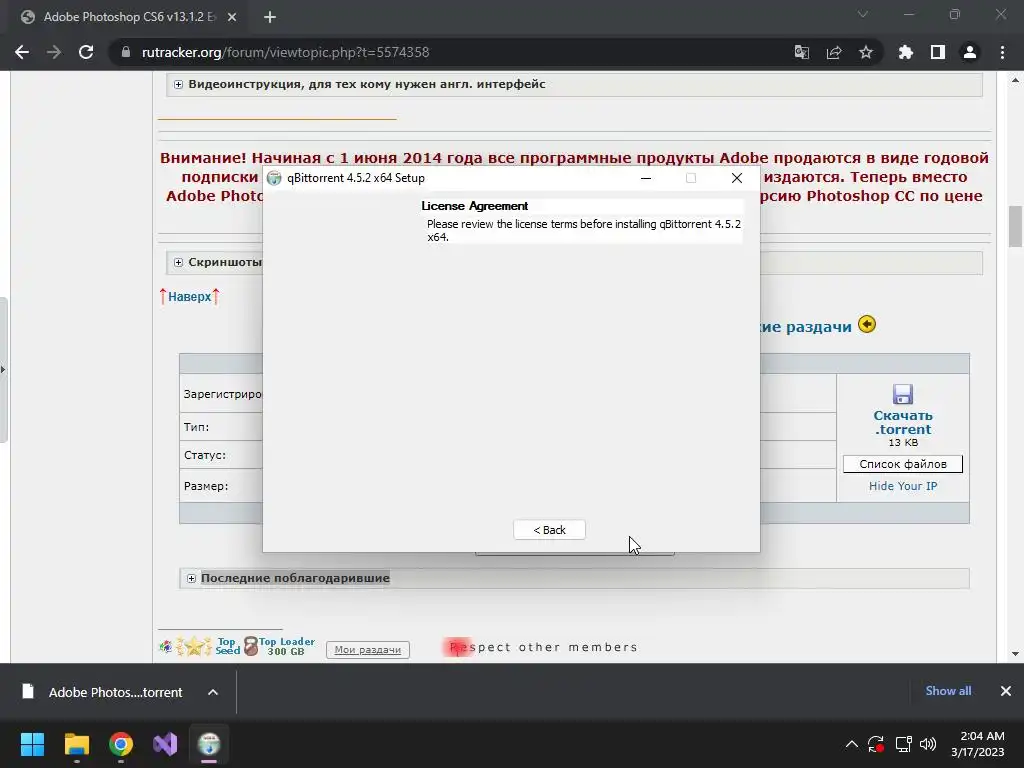Expand the Скриншоты spoiler section

pos(178,263)
